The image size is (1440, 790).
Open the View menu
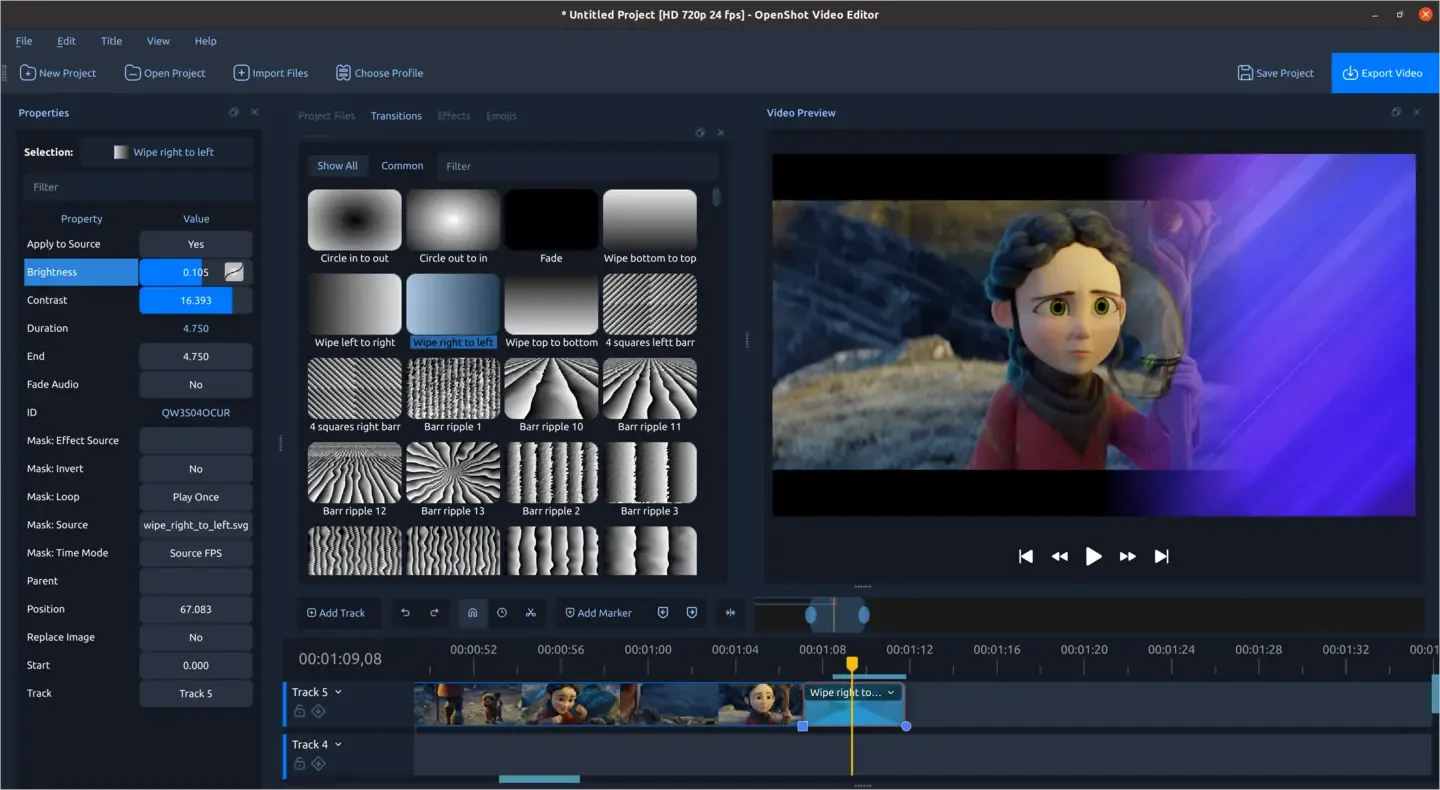tap(158, 41)
